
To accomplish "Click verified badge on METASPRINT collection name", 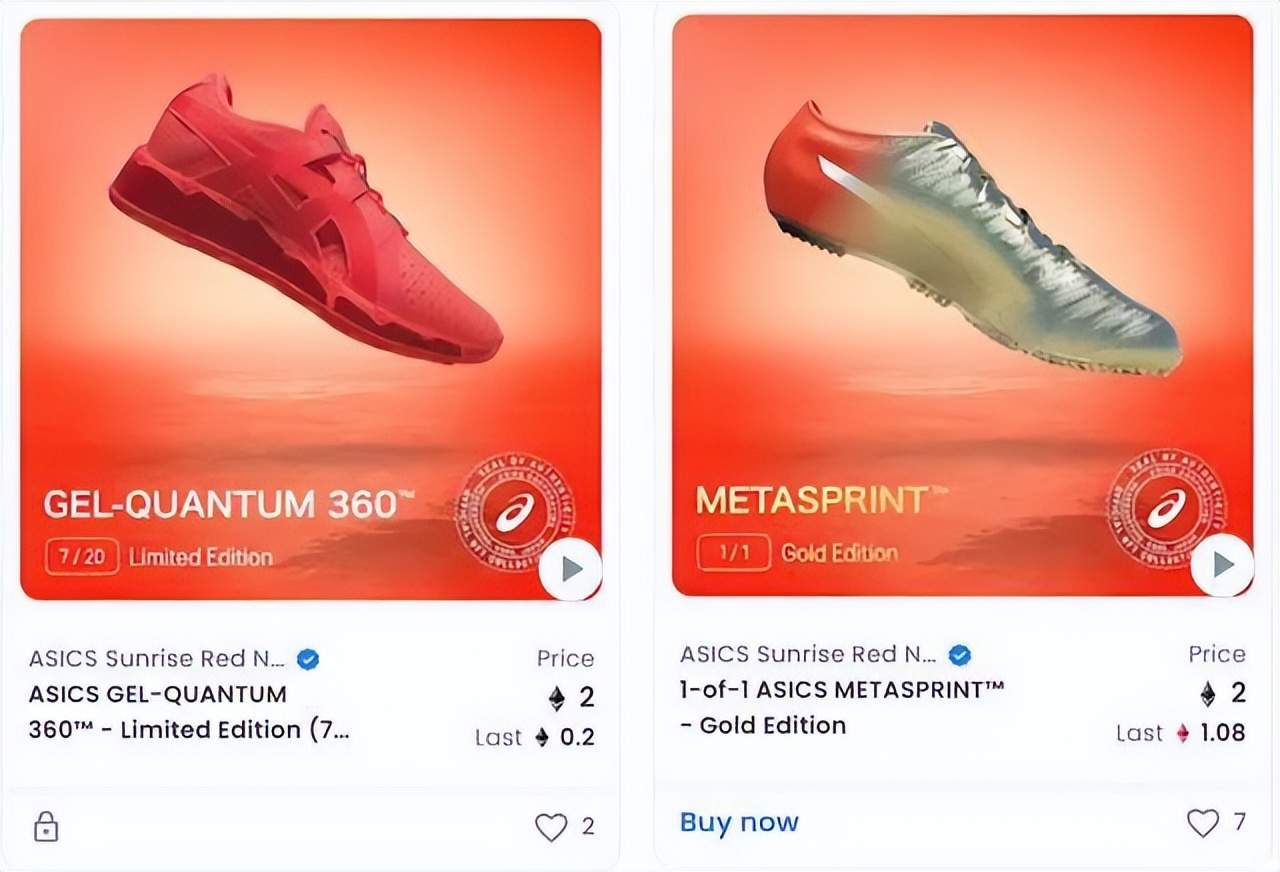I will click(x=960, y=655).
